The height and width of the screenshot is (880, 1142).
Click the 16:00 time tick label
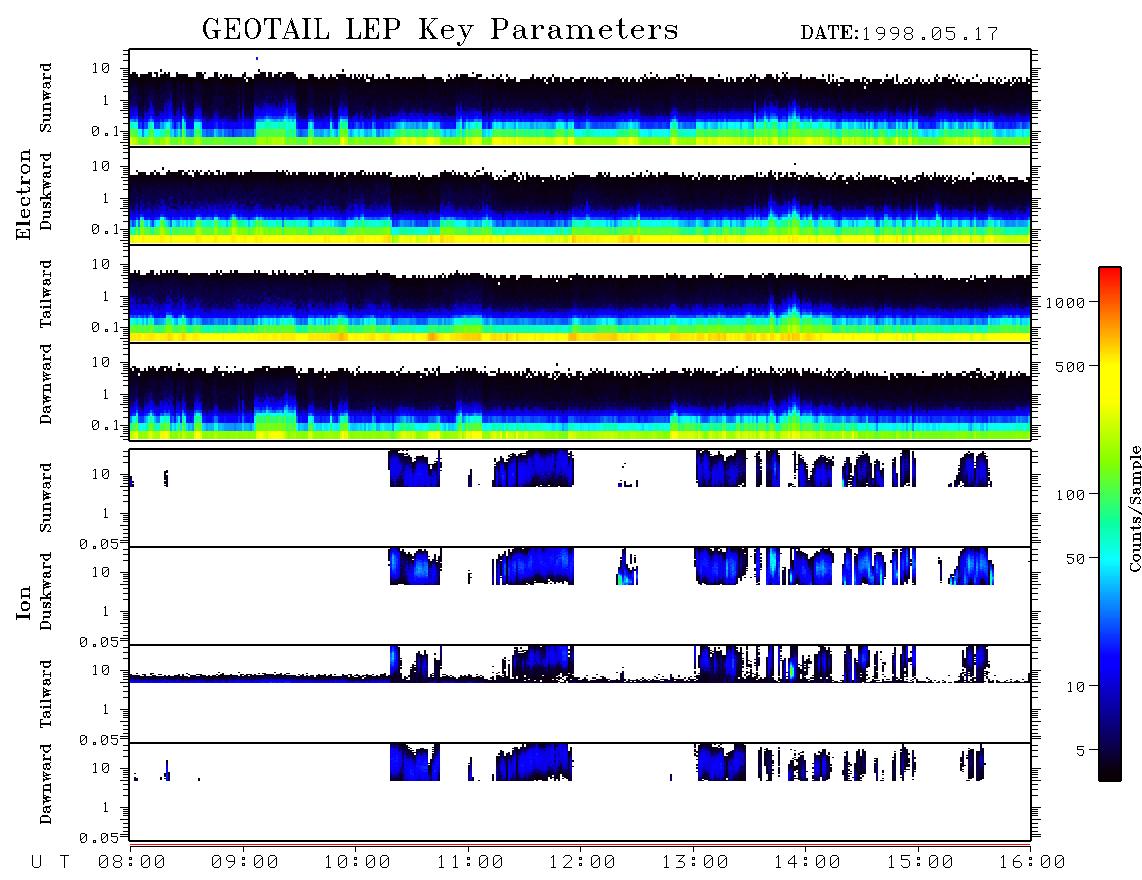coord(1033,863)
